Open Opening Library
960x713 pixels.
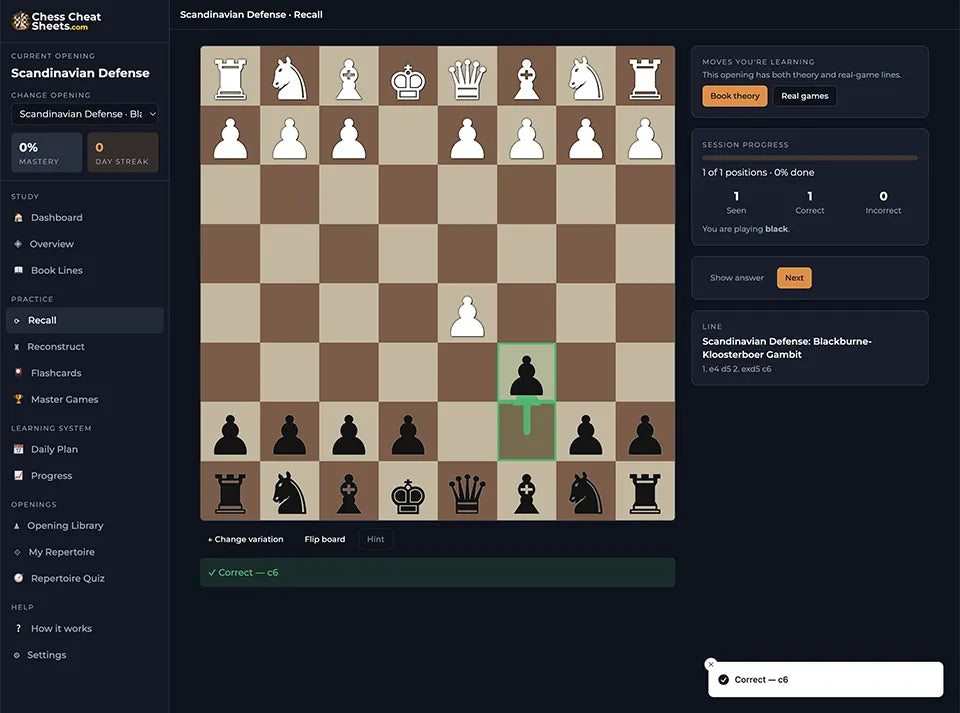click(x=84, y=526)
